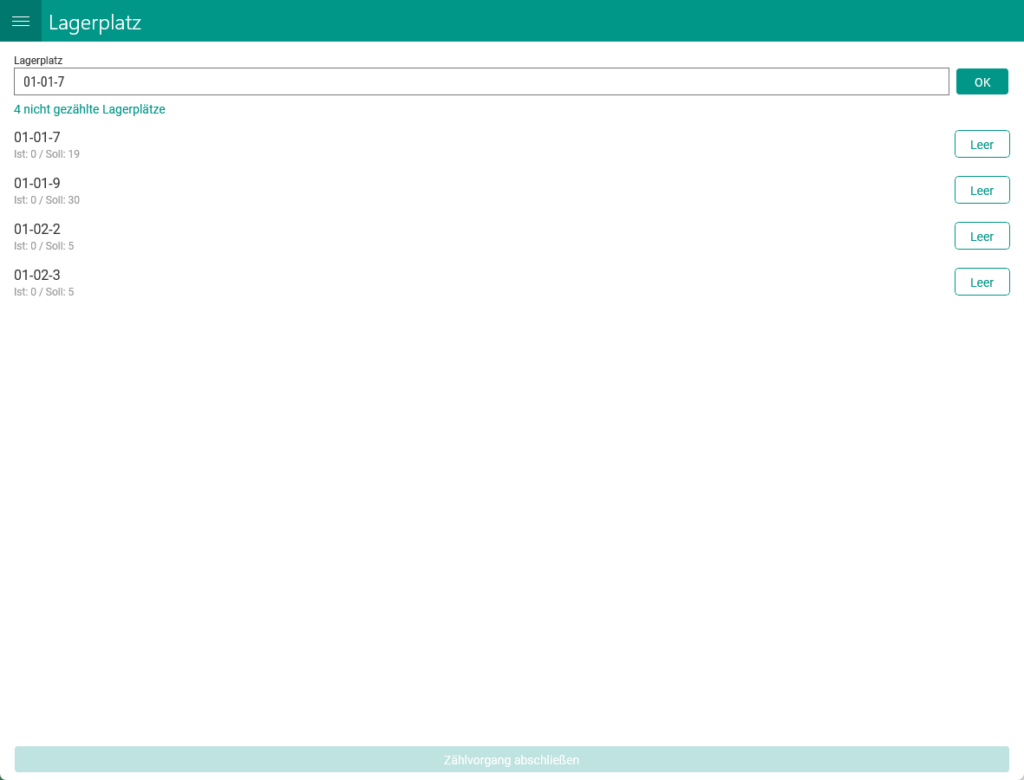This screenshot has height=780, width=1024.
Task: Click the 'Ist: 0 / Soll: 19' subtext
Action: pyautogui.click(x=47, y=154)
